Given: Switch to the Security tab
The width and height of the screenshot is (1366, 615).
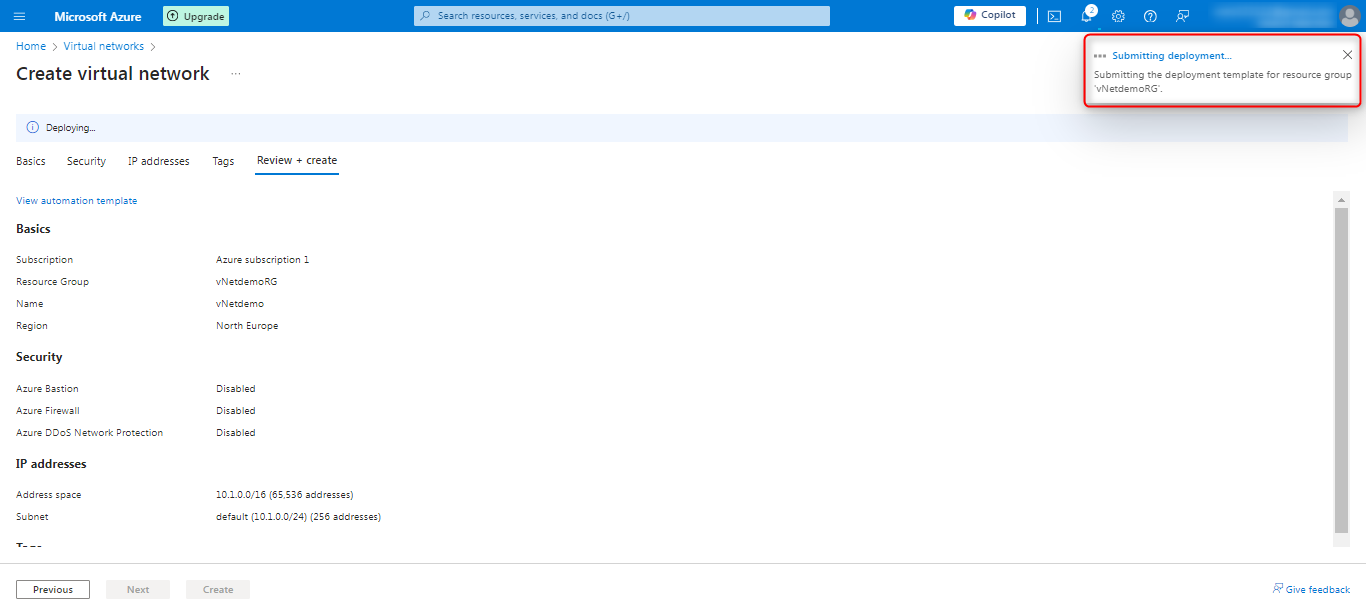Looking at the screenshot, I should [86, 161].
